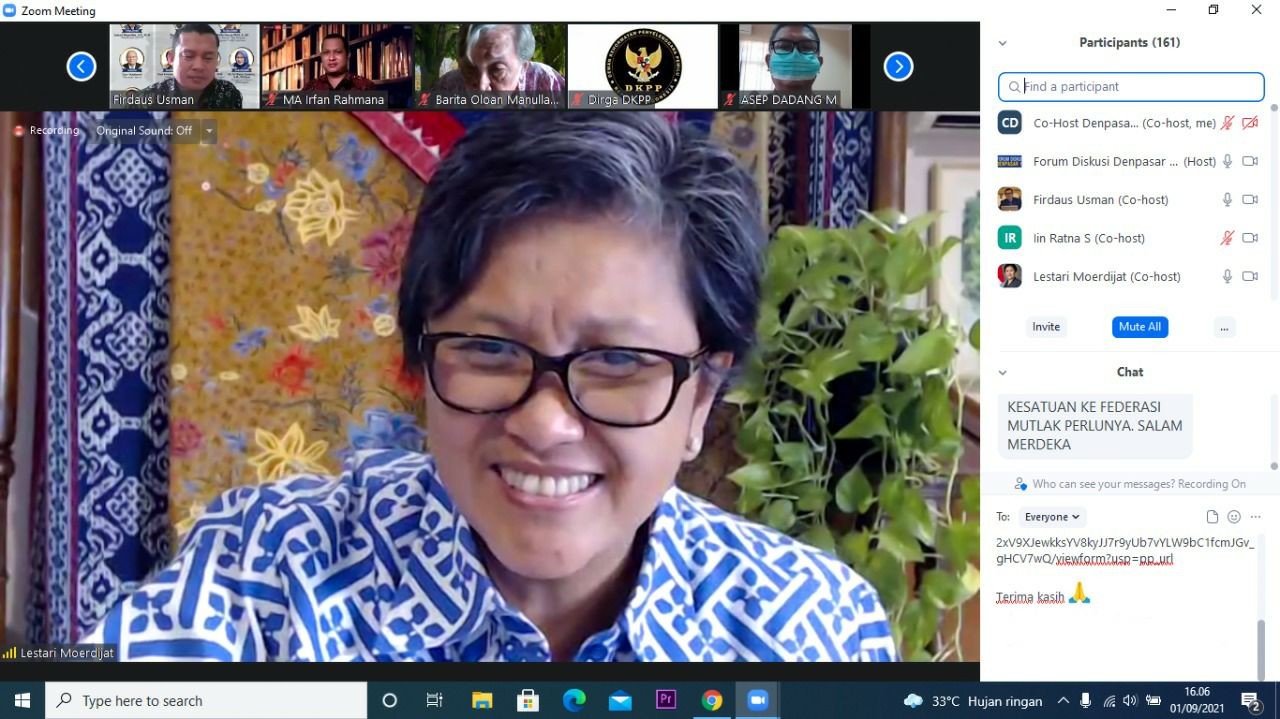Screen dimensions: 1280x719
Task: Click the Zoom taskbar icon
Action: coord(757,700)
